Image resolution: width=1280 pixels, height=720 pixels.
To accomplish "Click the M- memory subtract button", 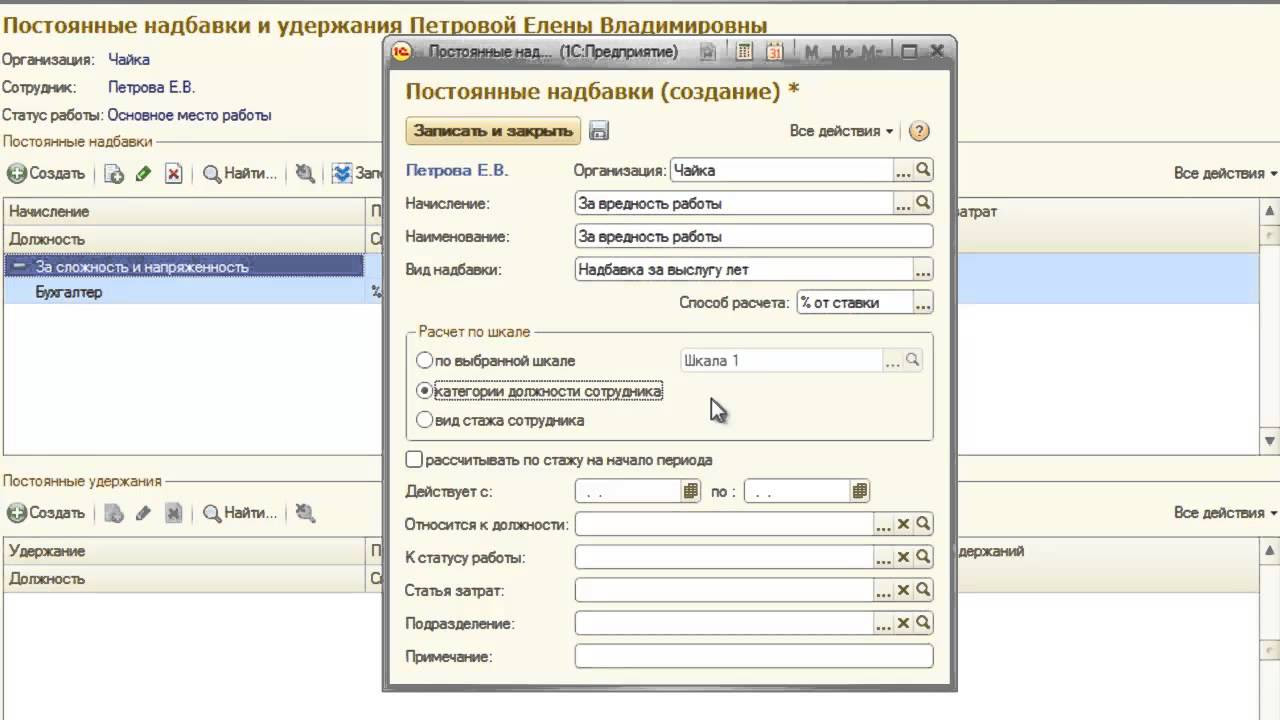I will point(872,52).
